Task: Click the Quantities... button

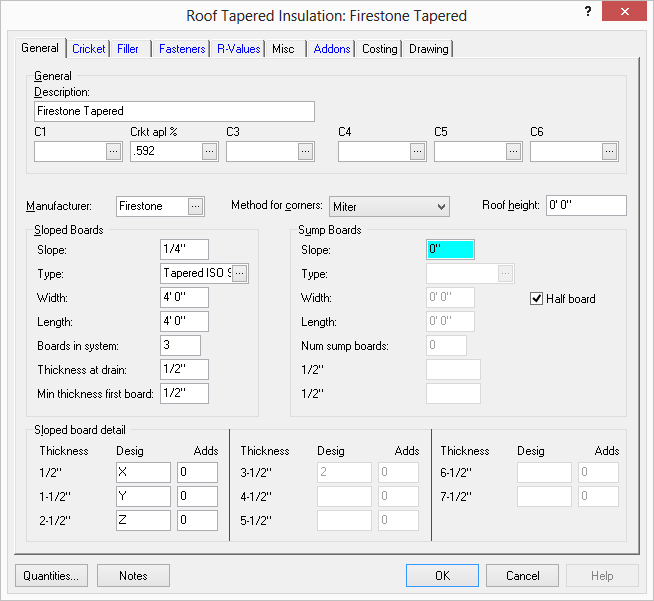Action: [x=52, y=575]
